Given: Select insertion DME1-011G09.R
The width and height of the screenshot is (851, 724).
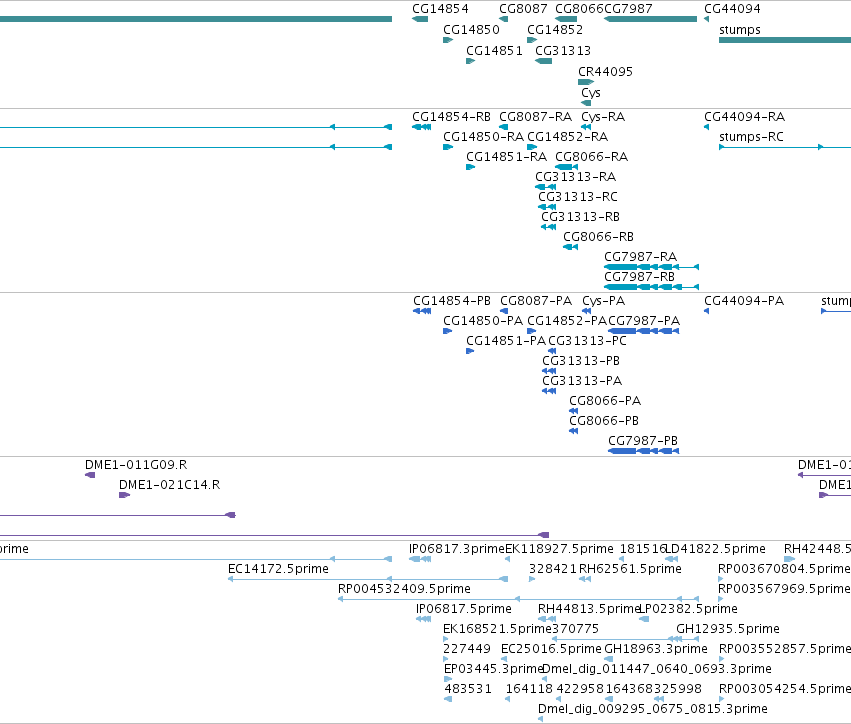Looking at the screenshot, I should 90,475.
